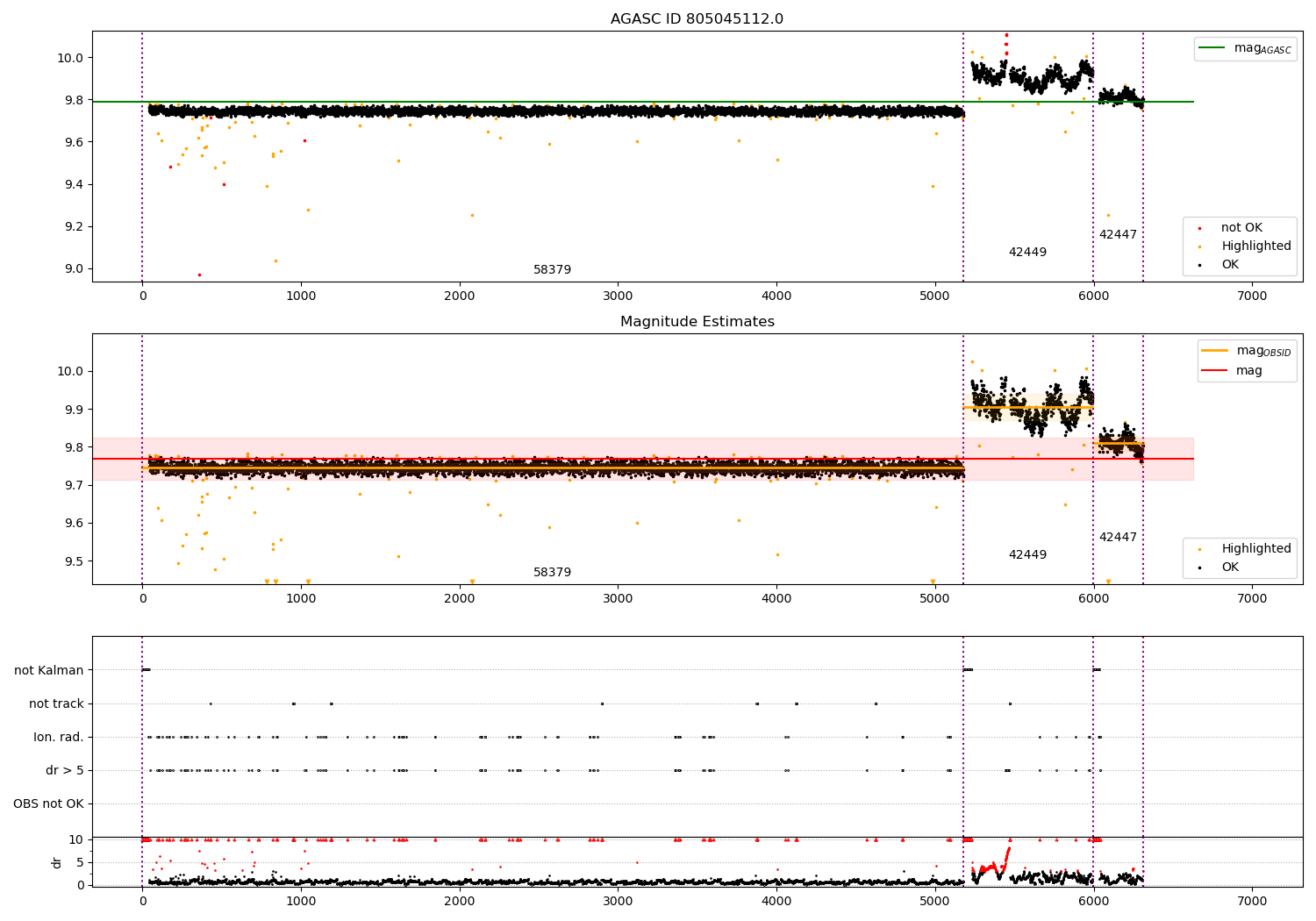Click the 7000 x-tick below the top plot
Viewport: 1316px width, 921px height.
tap(1252, 296)
